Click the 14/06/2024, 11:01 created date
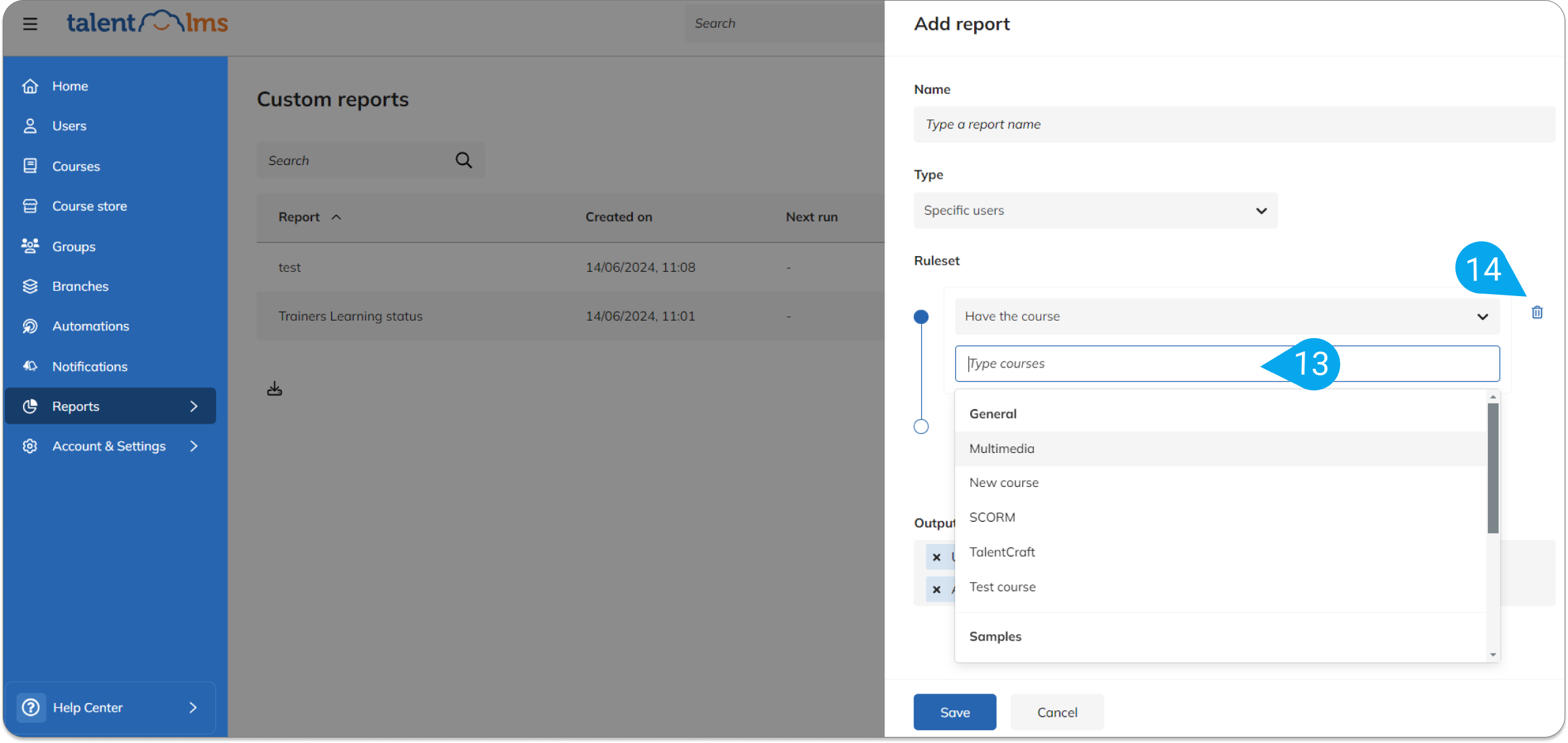 coord(640,316)
